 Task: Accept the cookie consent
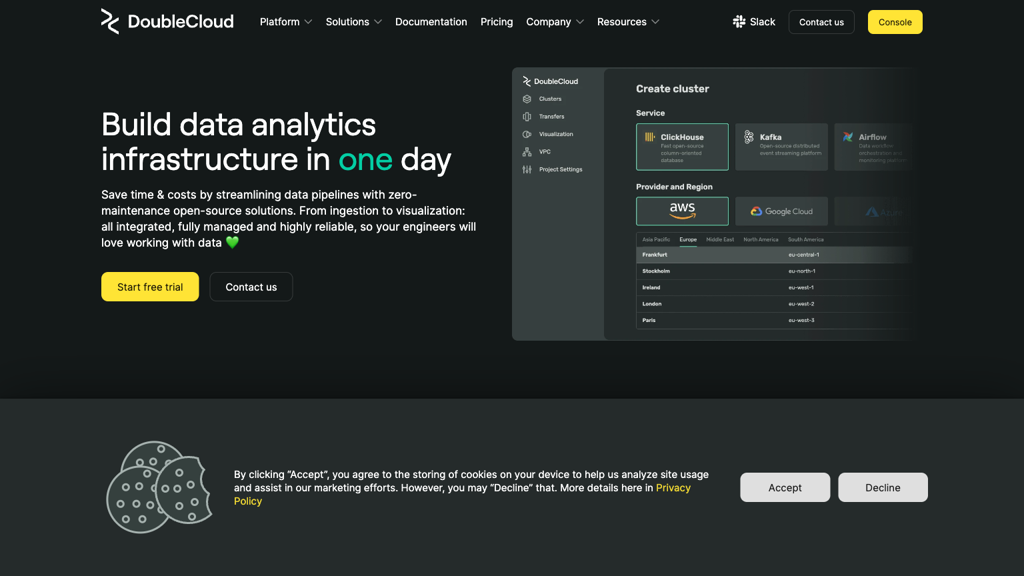coord(785,488)
